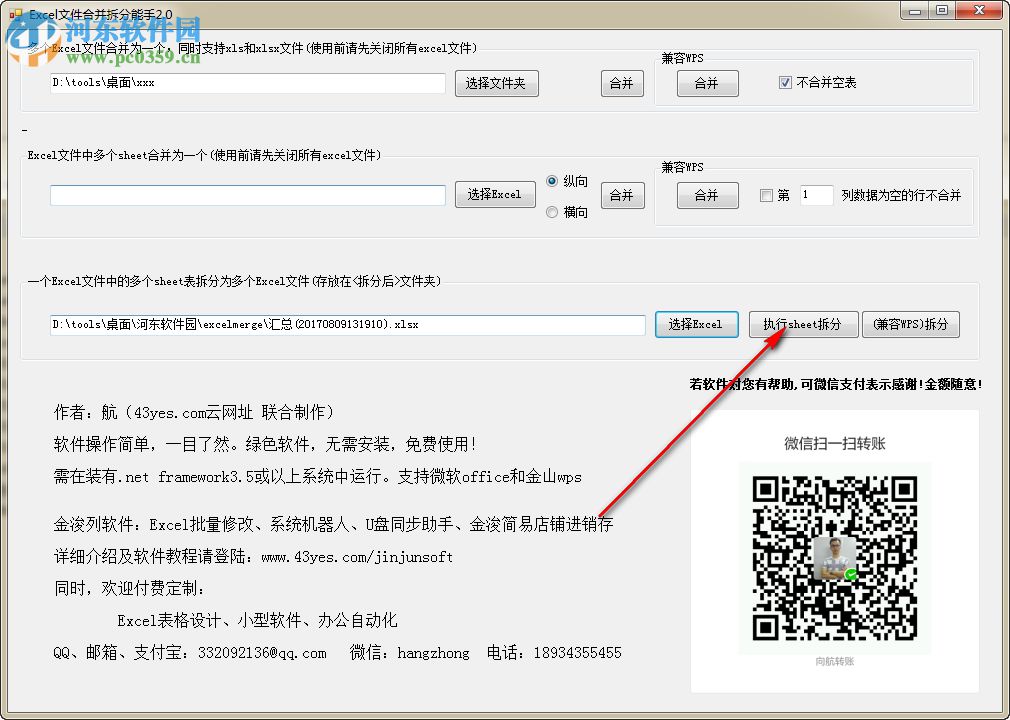Close the Excel文件合并拆分能手 window
Image resolution: width=1010 pixels, height=720 pixels.
click(x=979, y=11)
